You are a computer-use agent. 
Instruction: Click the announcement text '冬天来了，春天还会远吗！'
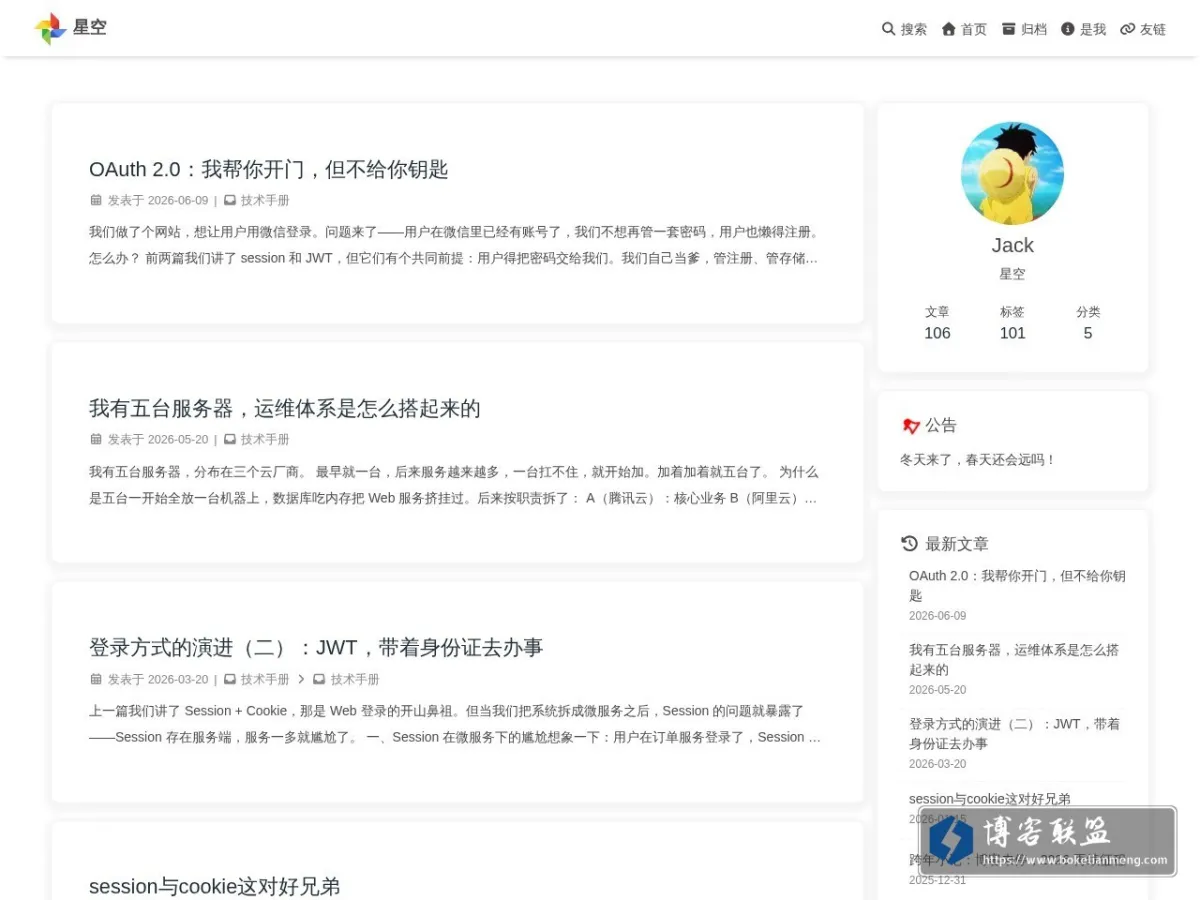click(978, 459)
